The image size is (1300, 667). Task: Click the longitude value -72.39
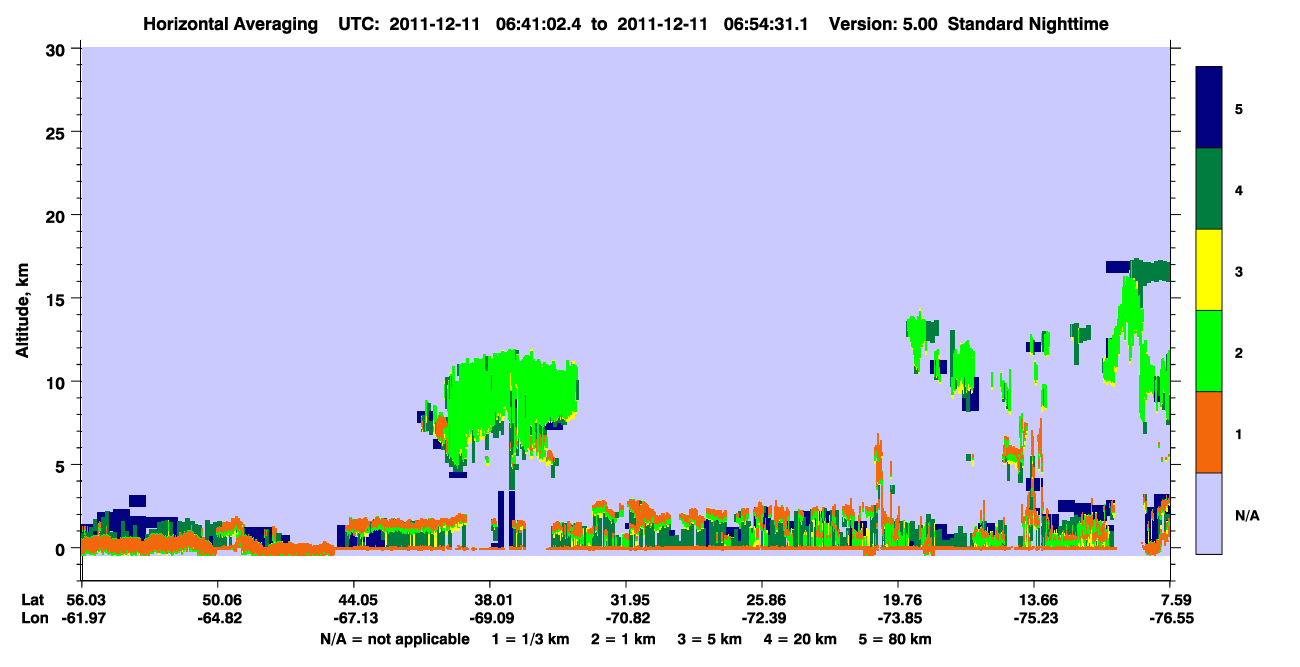tap(762, 619)
